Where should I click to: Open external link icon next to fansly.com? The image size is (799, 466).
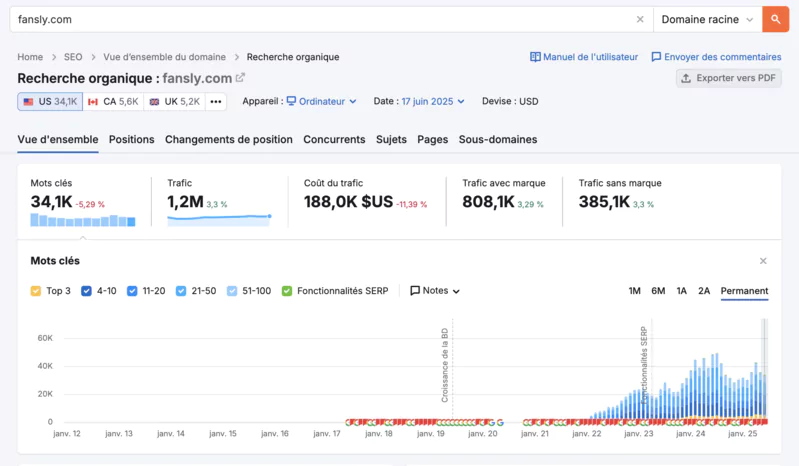[240, 77]
